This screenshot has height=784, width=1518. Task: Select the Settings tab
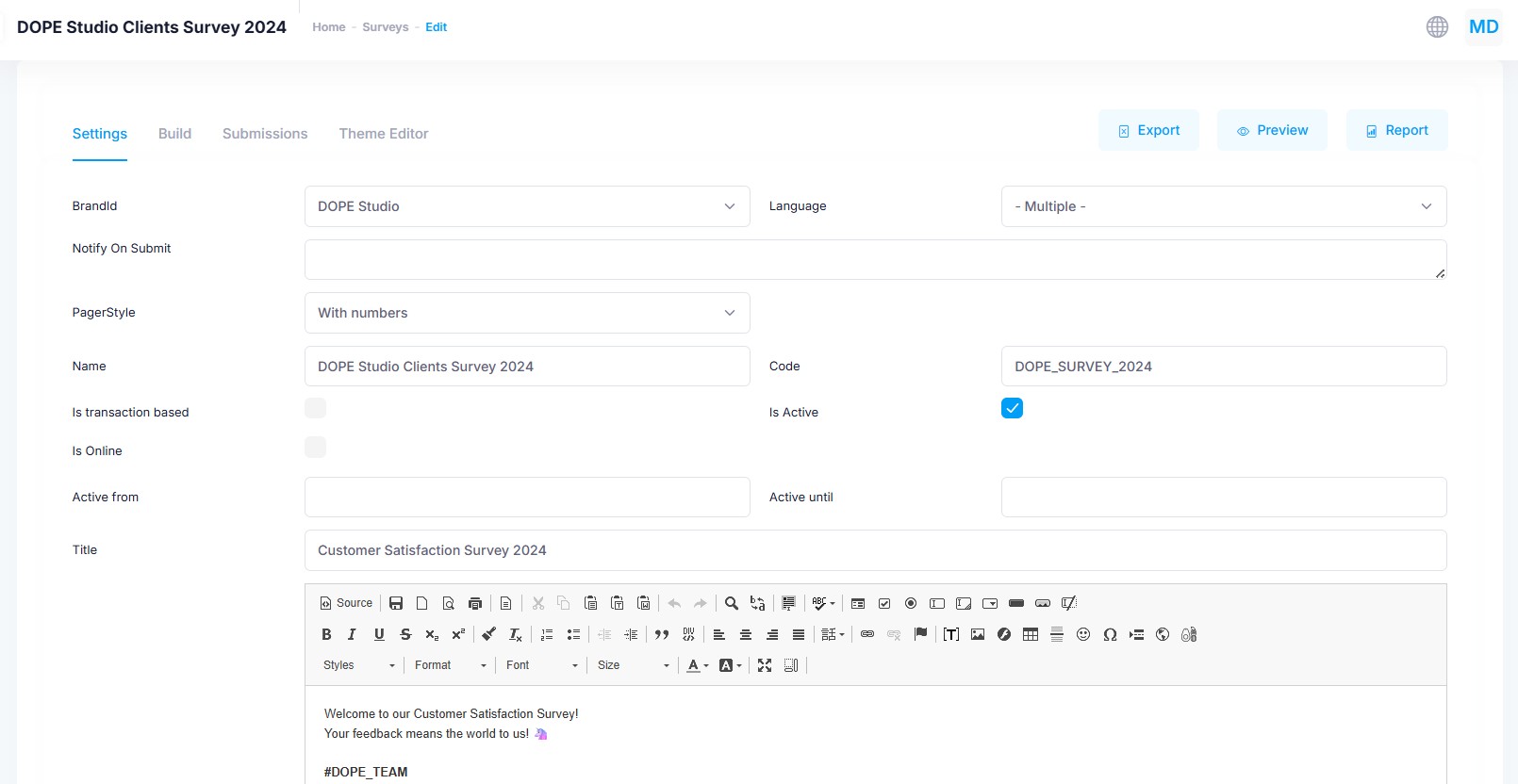(100, 134)
